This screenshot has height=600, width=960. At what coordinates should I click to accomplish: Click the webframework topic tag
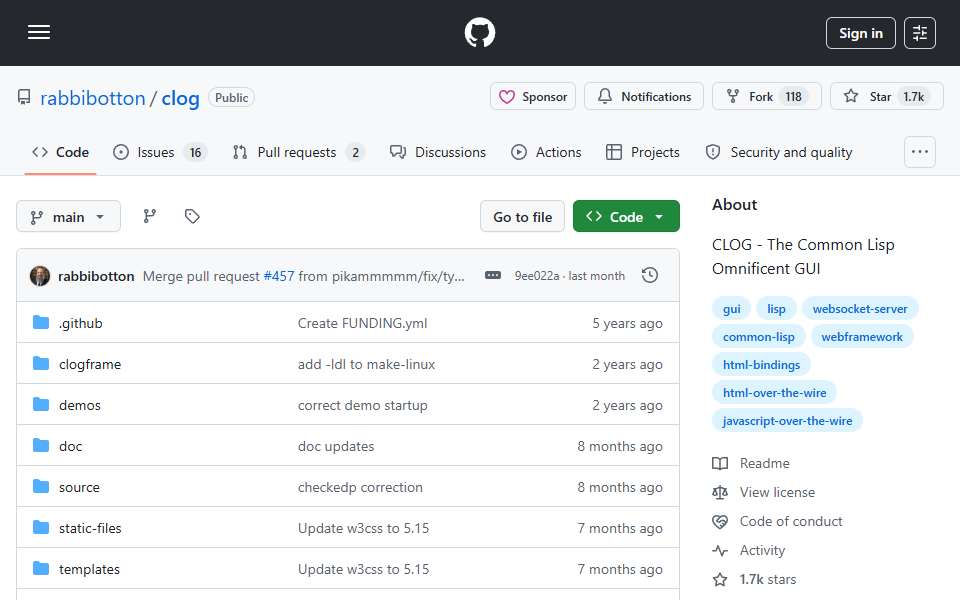[862, 337]
